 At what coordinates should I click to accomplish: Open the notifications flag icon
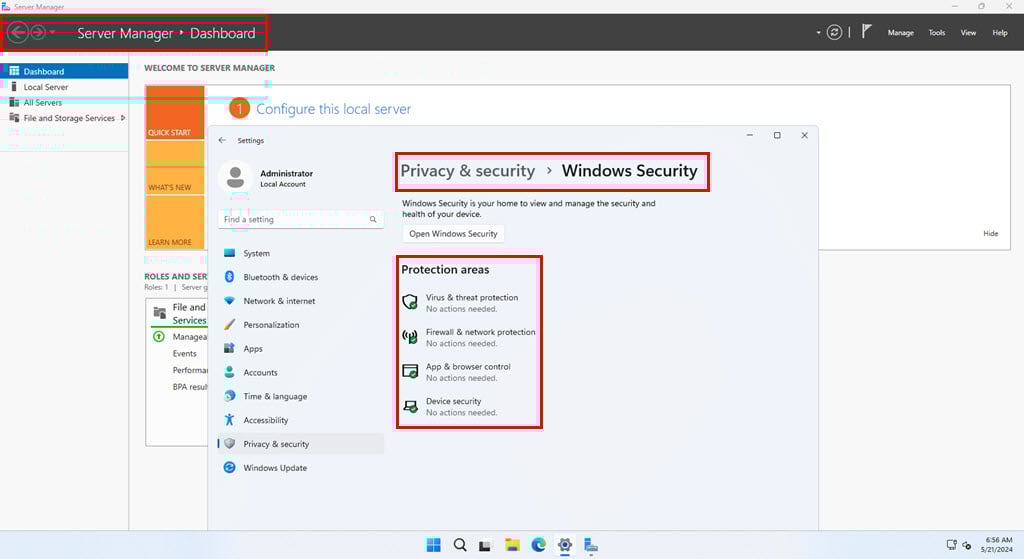tap(866, 32)
